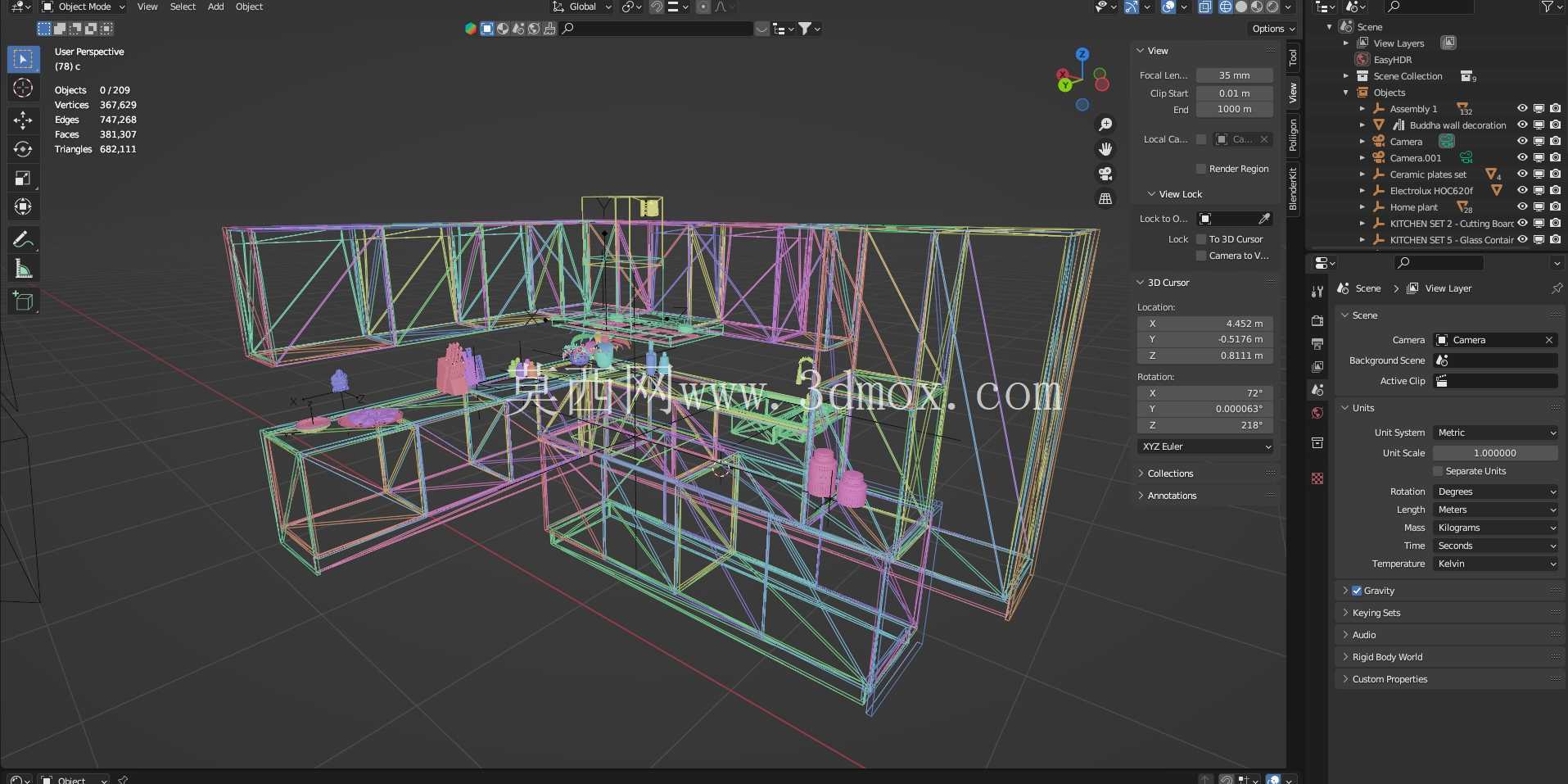The height and width of the screenshot is (784, 1568).
Task: Open the Output properties tab icon
Action: [x=1317, y=344]
